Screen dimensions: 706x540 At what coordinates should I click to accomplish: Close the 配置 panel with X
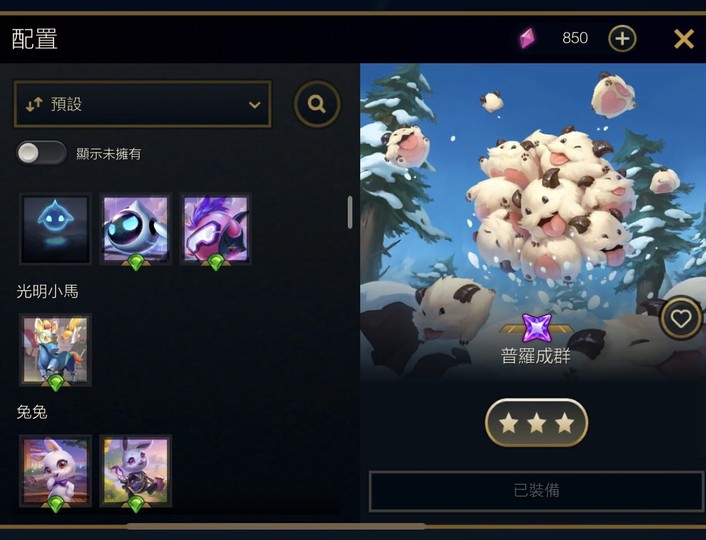(683, 39)
